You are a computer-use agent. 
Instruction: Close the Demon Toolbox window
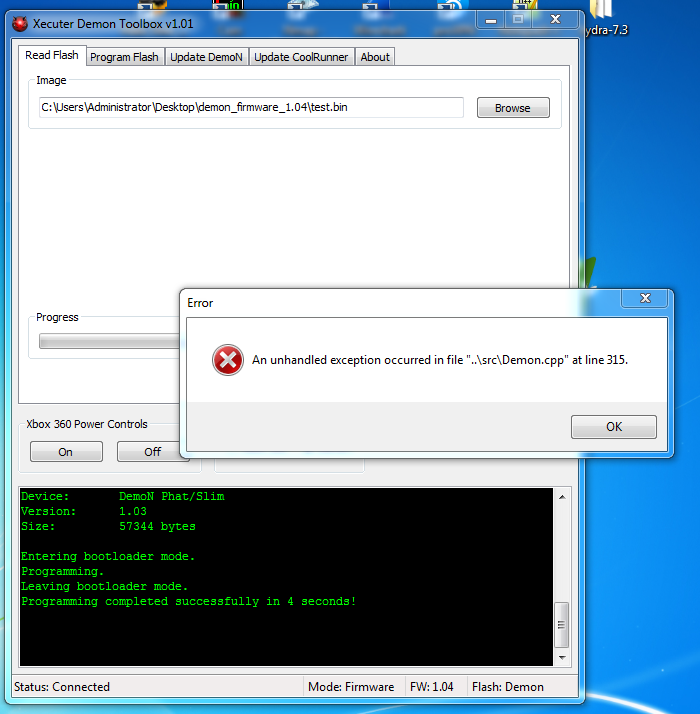555,19
